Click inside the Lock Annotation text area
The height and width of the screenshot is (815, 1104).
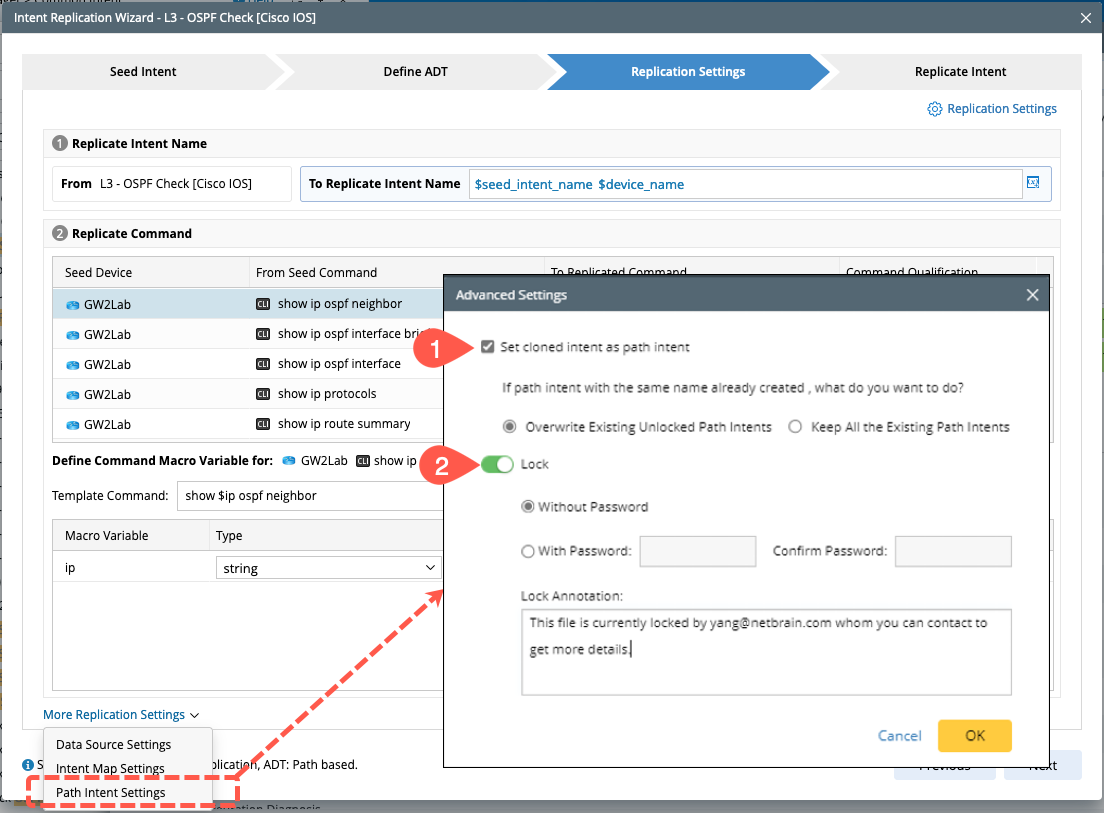tap(766, 652)
